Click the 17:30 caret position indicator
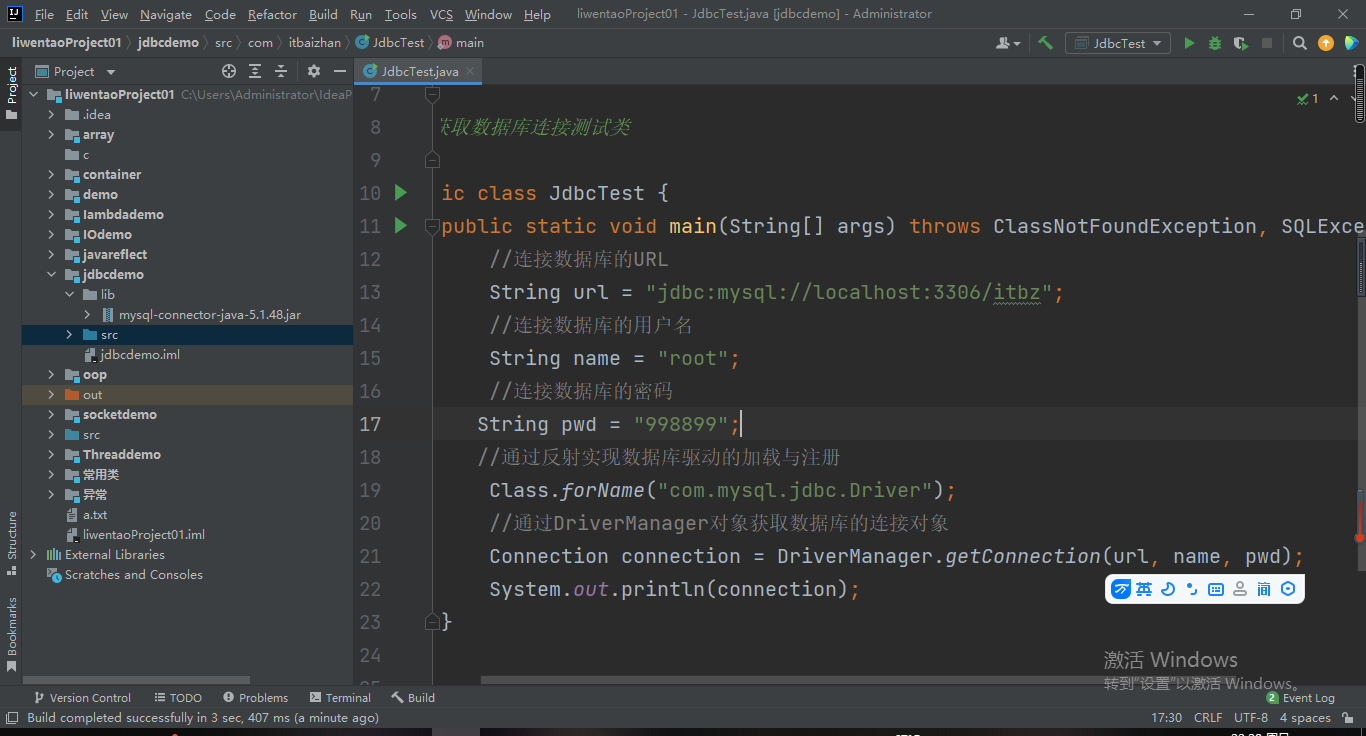This screenshot has height=736, width=1366. pos(1167,717)
